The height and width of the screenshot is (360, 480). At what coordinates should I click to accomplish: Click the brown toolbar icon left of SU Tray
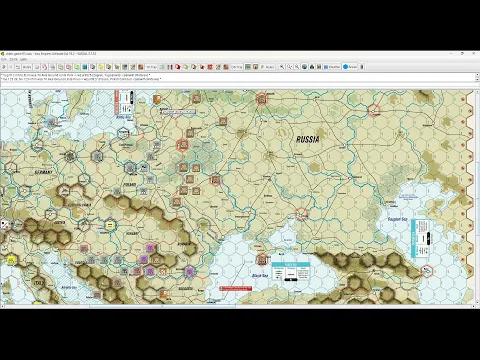pyautogui.click(x=141, y=67)
